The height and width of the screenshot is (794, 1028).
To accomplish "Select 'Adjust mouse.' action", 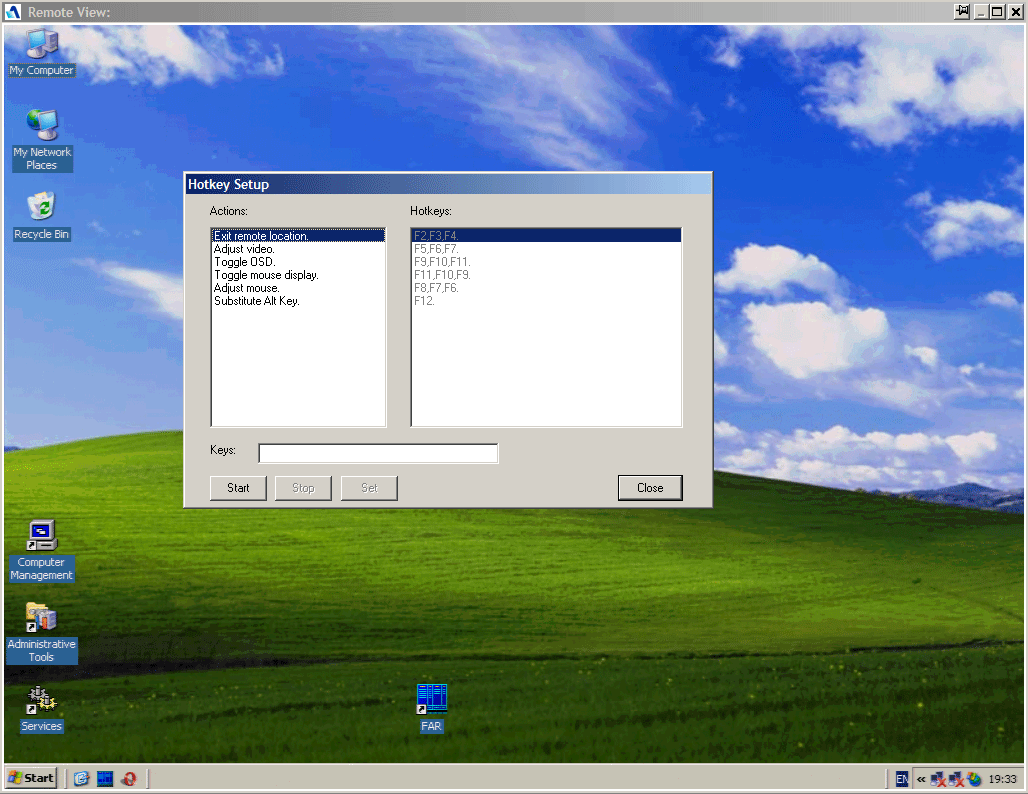I will [298, 288].
